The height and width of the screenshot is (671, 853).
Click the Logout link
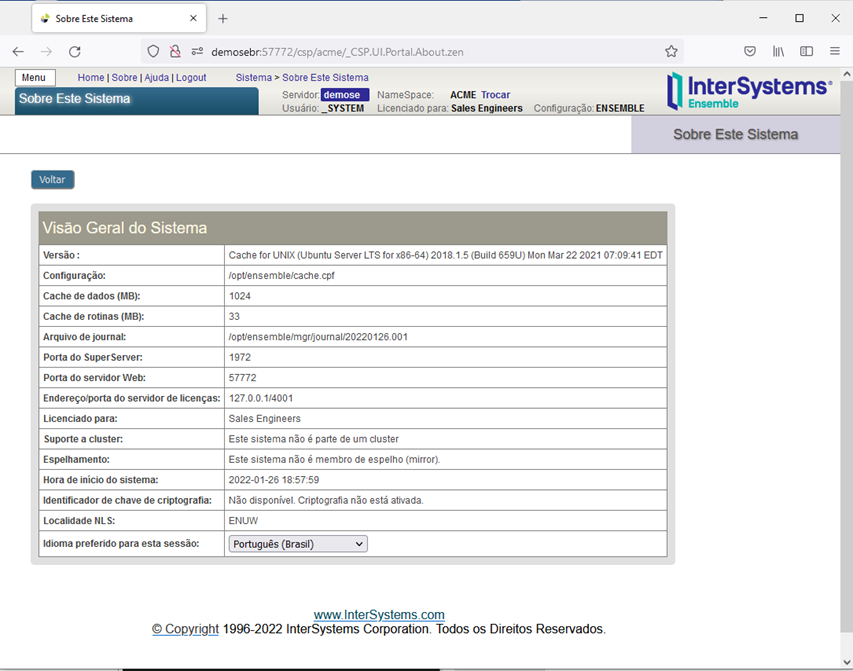point(191,78)
